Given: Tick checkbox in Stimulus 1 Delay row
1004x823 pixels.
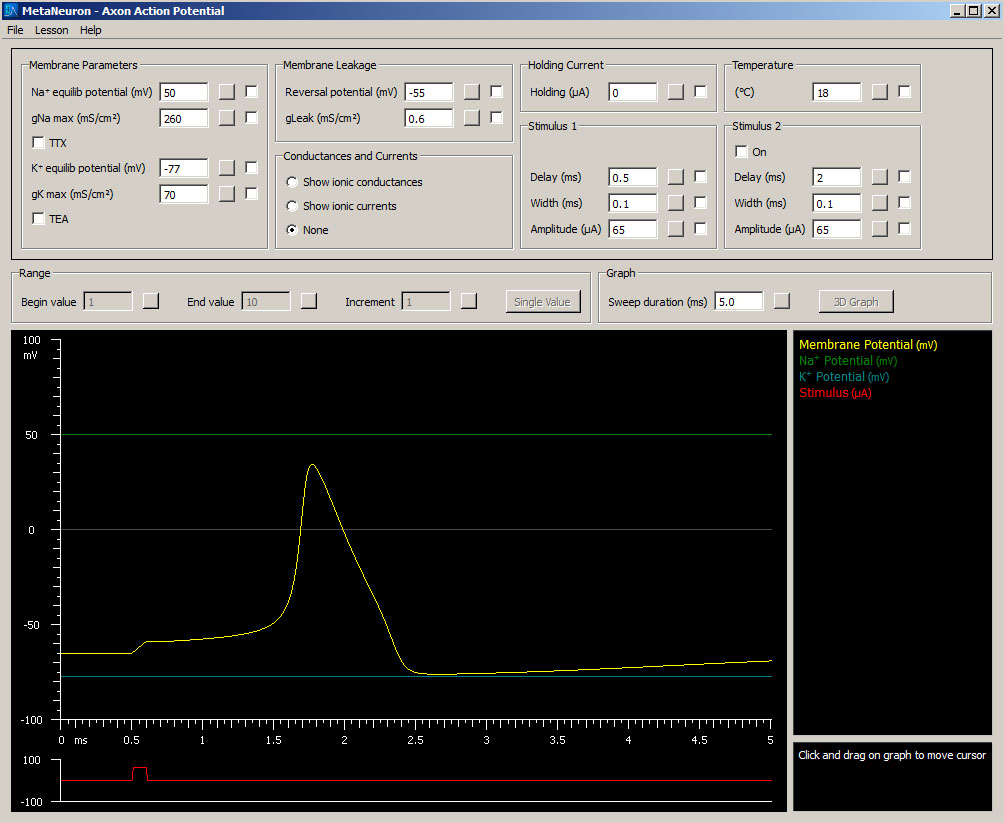Looking at the screenshot, I should (700, 176).
